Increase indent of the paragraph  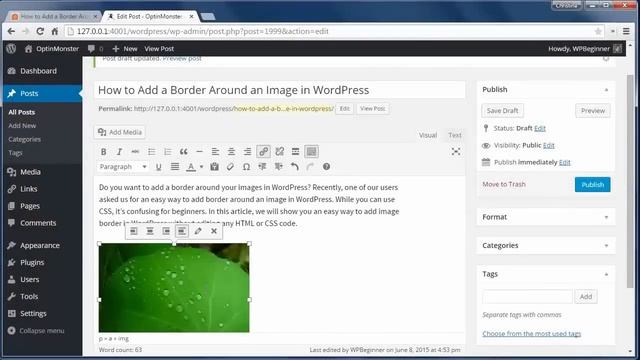pos(278,167)
